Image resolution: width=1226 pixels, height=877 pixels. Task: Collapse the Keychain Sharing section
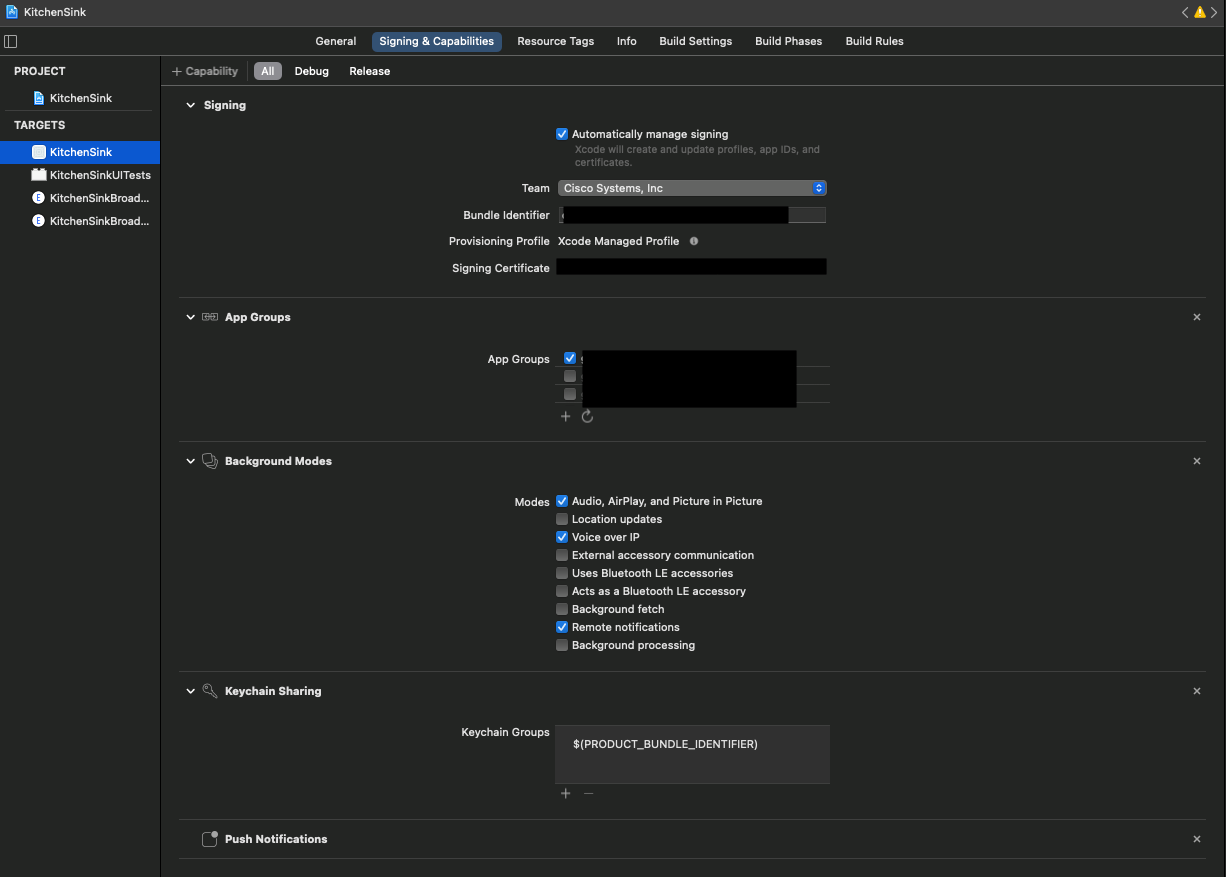point(190,691)
